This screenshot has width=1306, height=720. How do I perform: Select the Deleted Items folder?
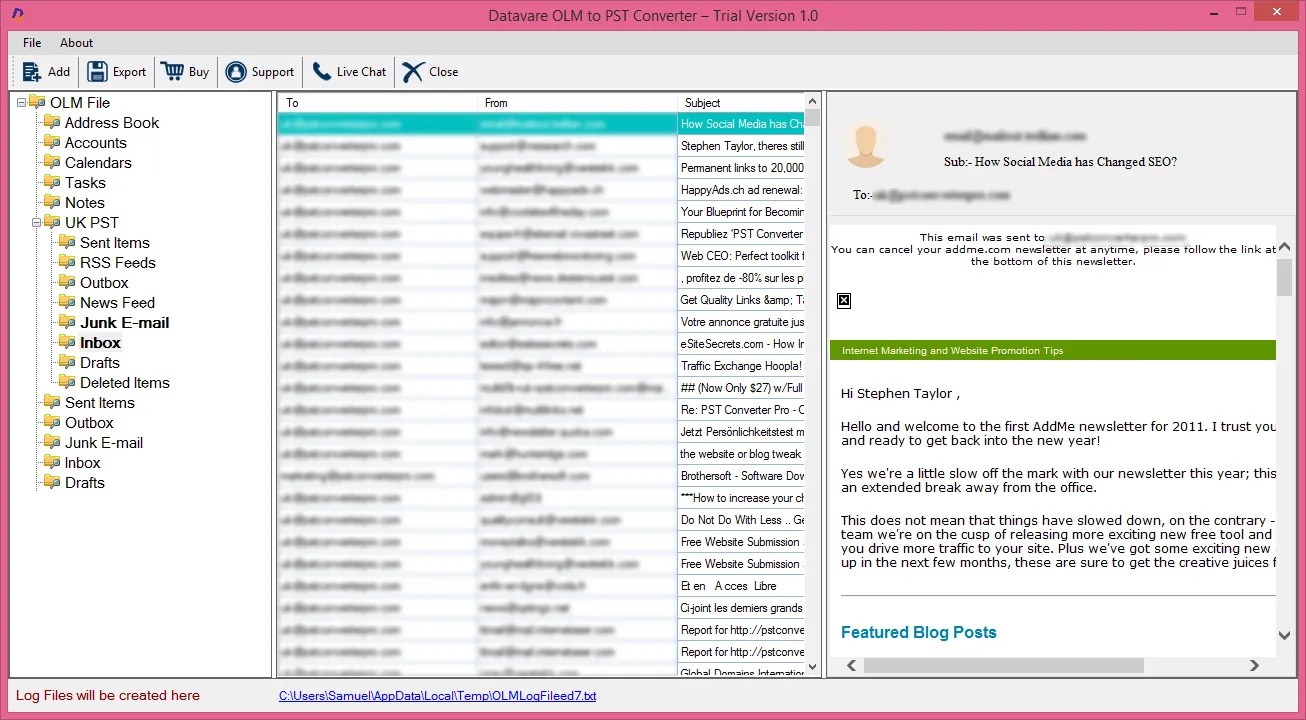[125, 382]
